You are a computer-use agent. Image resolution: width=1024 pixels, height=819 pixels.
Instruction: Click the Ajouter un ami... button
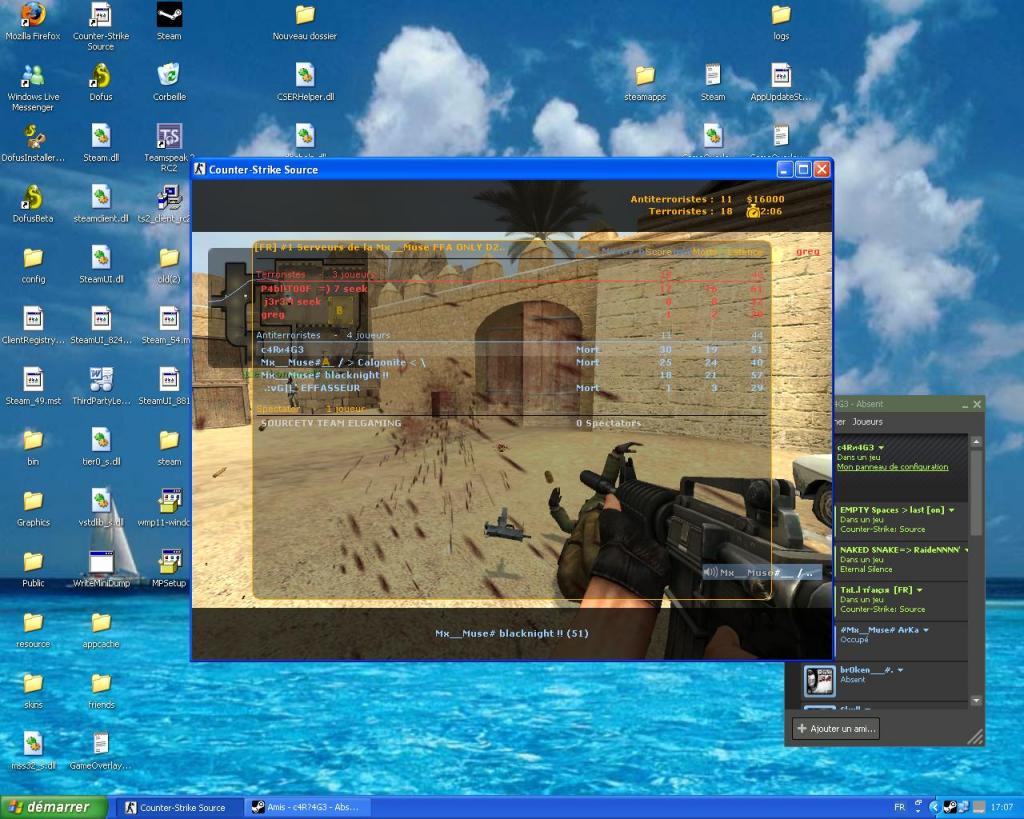(x=836, y=728)
